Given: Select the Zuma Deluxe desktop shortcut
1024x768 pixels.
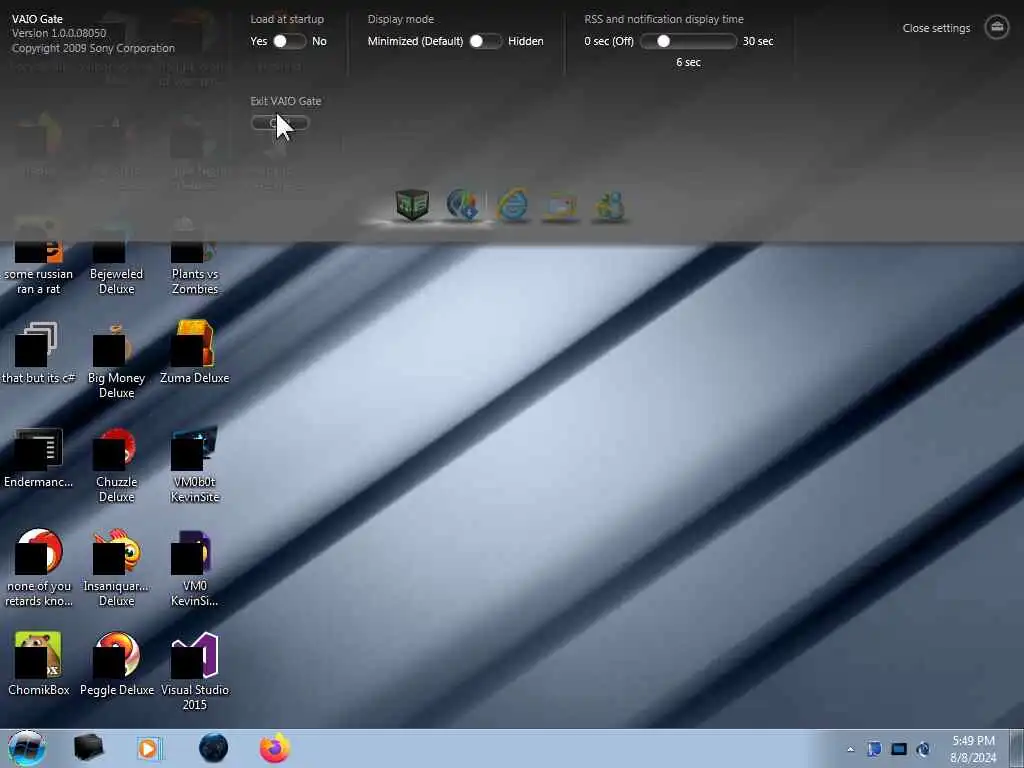Looking at the screenshot, I should pyautogui.click(x=195, y=353).
